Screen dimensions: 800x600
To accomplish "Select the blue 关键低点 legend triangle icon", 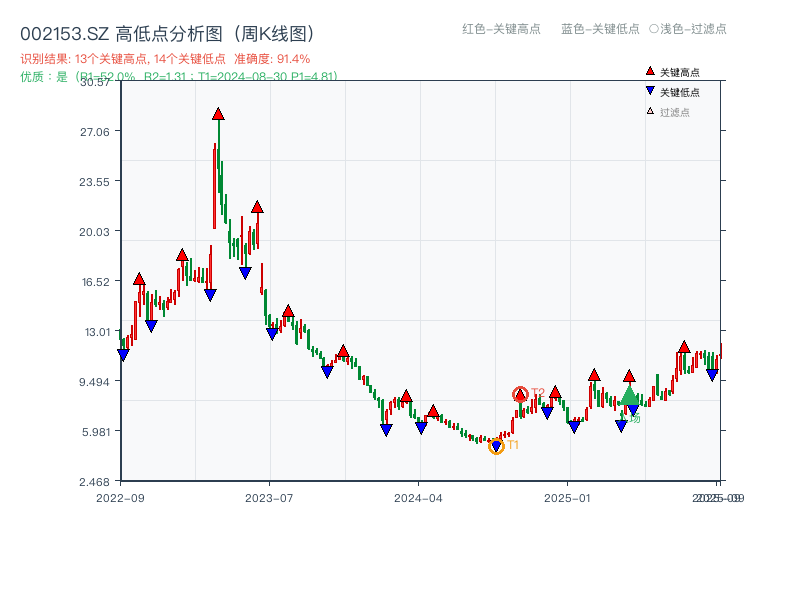I will pyautogui.click(x=650, y=90).
